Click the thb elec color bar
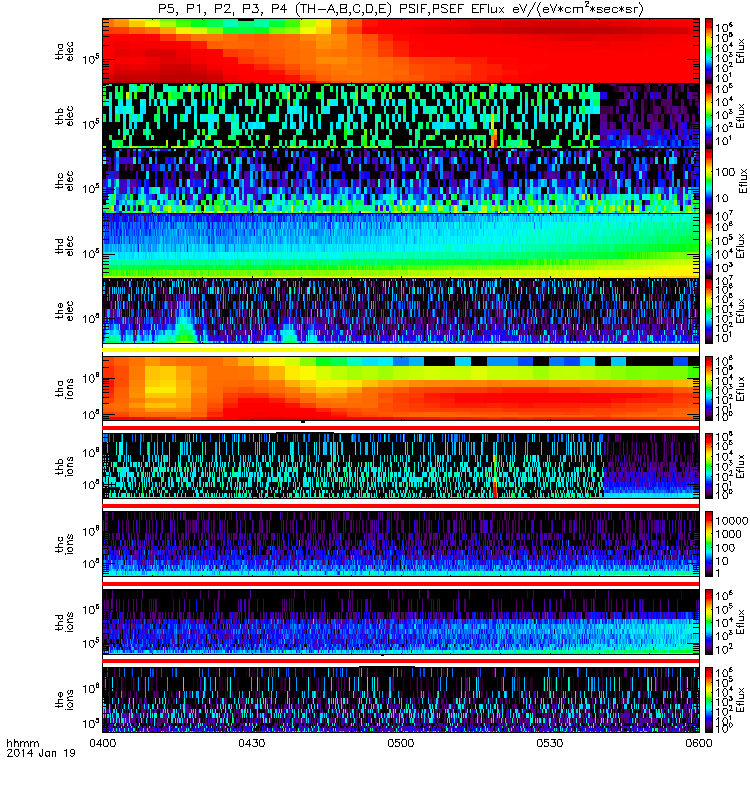Viewport: 750px width, 800px height. (709, 116)
